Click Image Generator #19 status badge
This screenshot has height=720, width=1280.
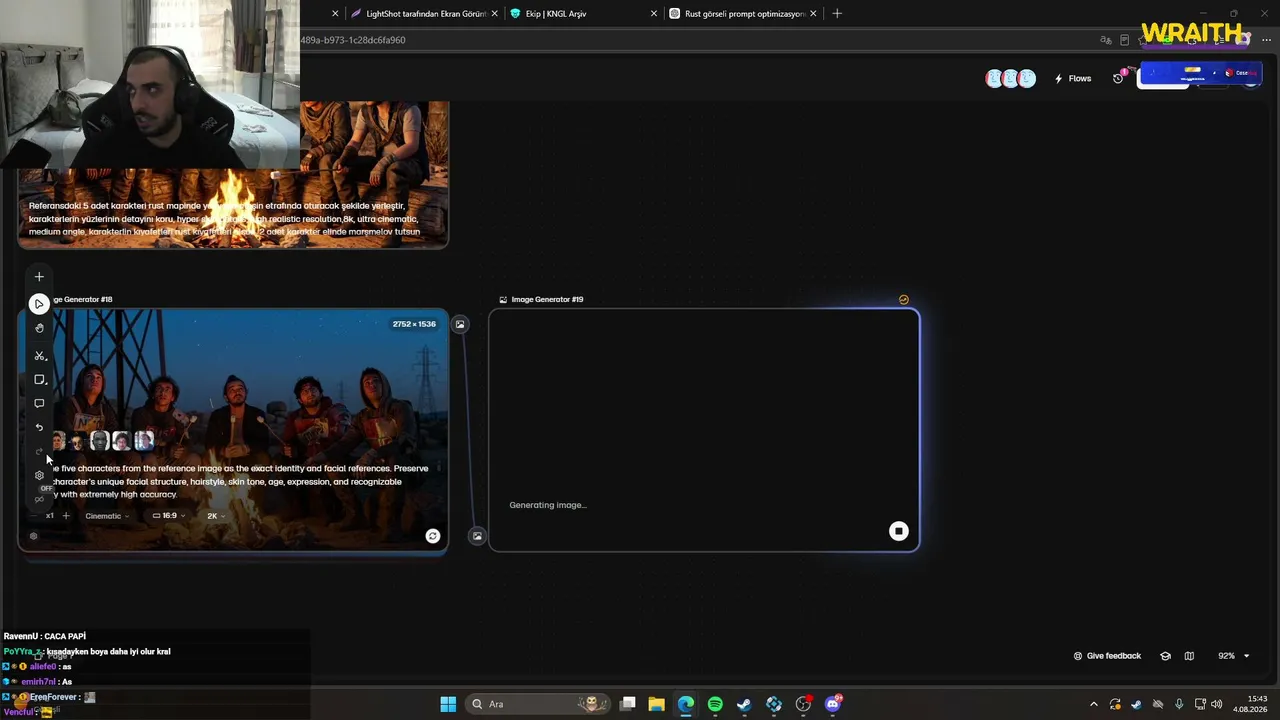[904, 299]
